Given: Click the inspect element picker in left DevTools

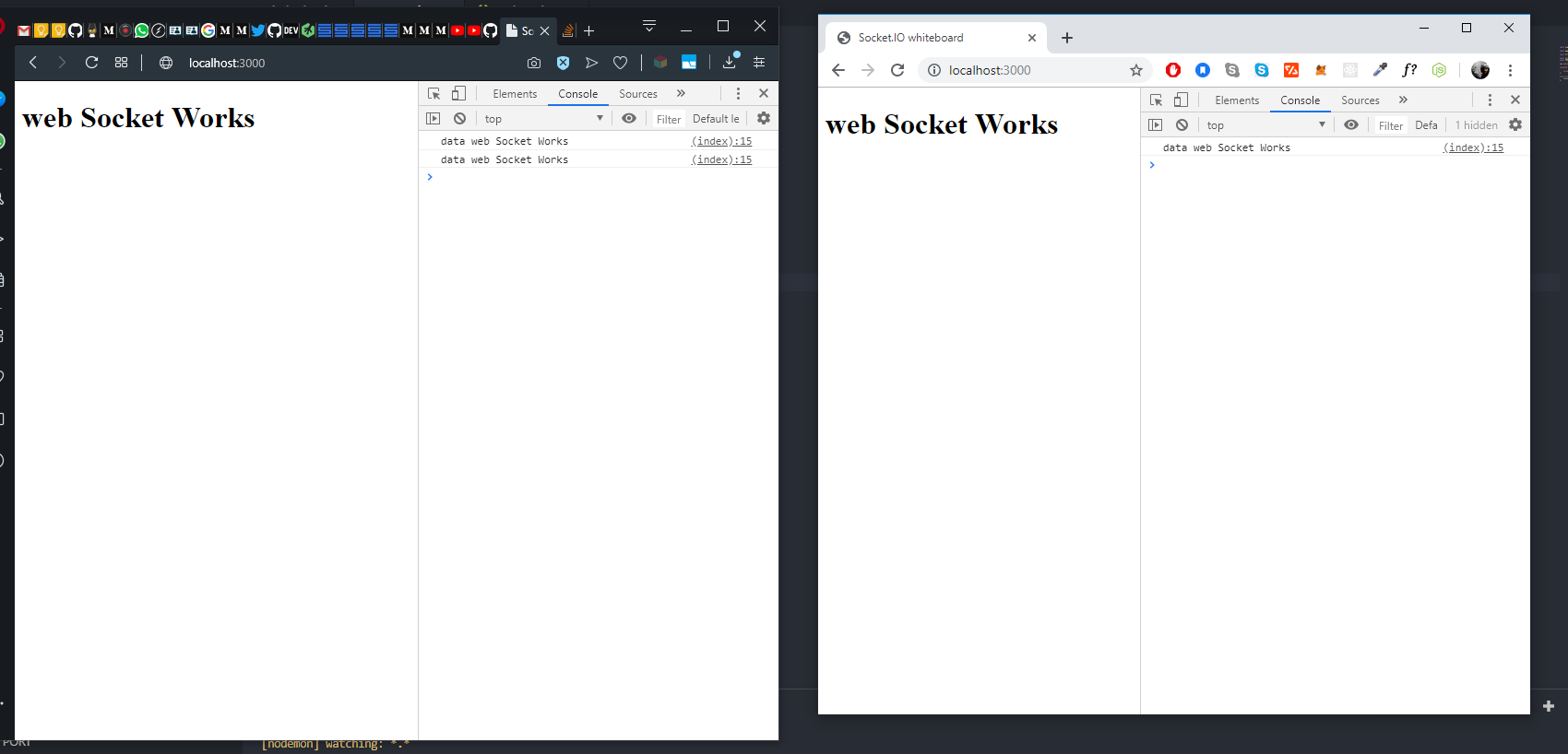Looking at the screenshot, I should click(434, 94).
